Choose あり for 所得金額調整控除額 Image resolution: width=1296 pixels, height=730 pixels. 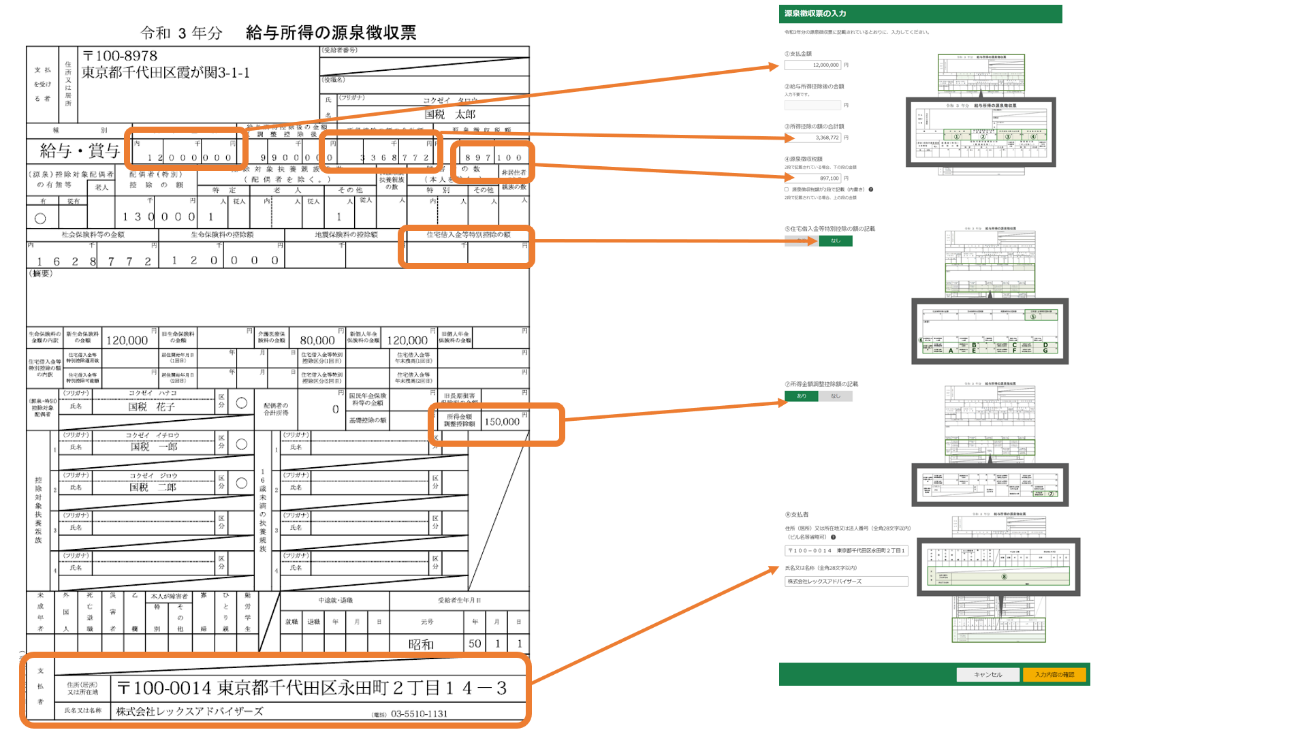pos(801,396)
